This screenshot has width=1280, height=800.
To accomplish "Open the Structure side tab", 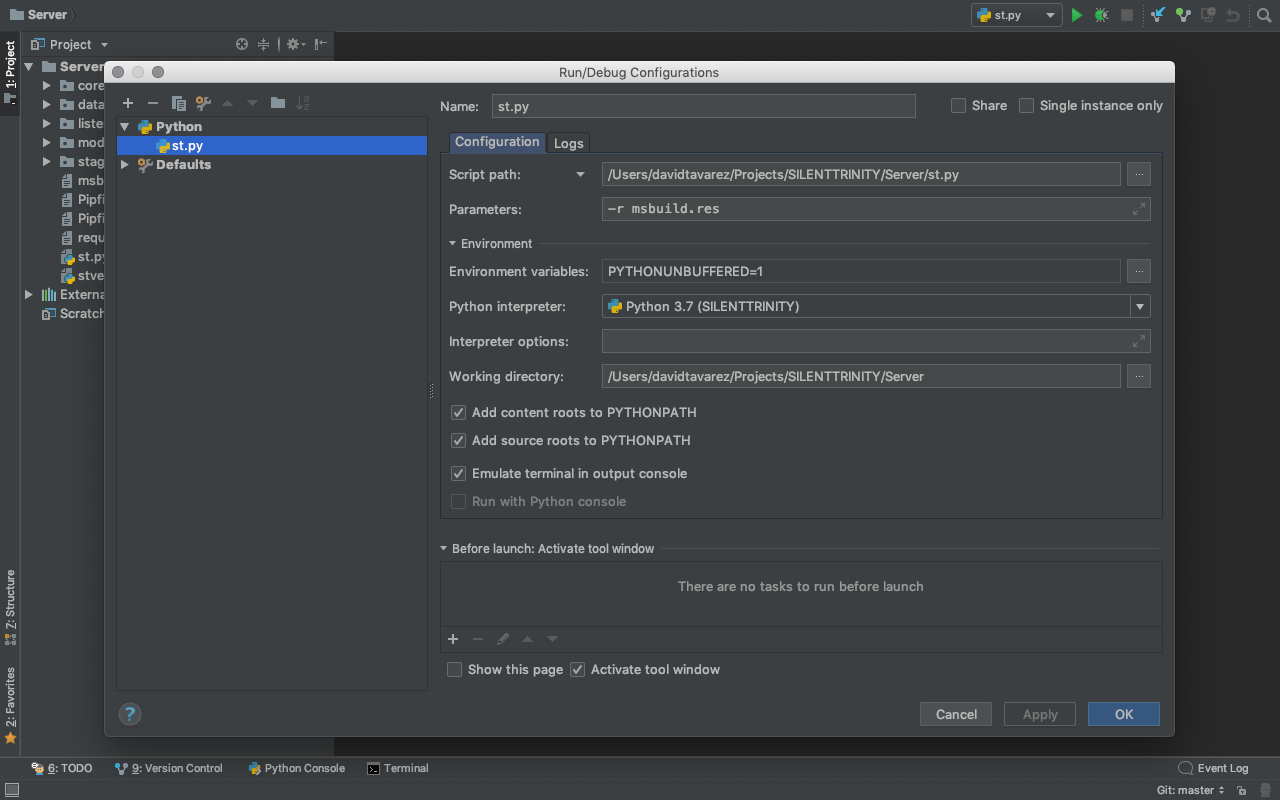I will [10, 606].
